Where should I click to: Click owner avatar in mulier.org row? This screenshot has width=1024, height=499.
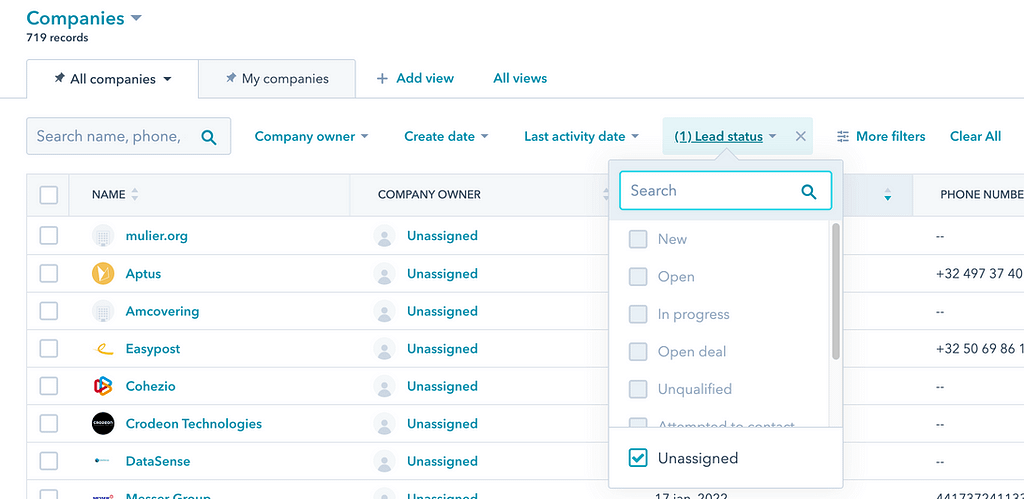(385, 236)
